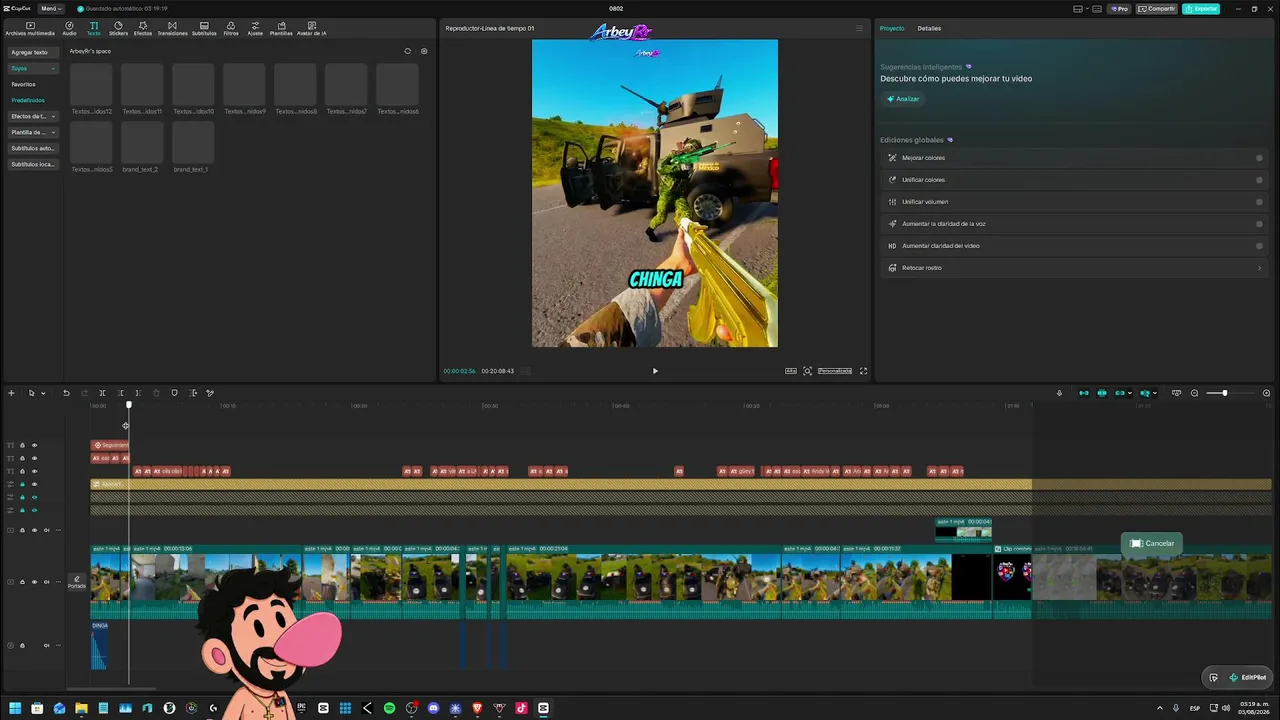Open the Avatar de IA icon
The height and width of the screenshot is (720, 1280).
pos(311,28)
